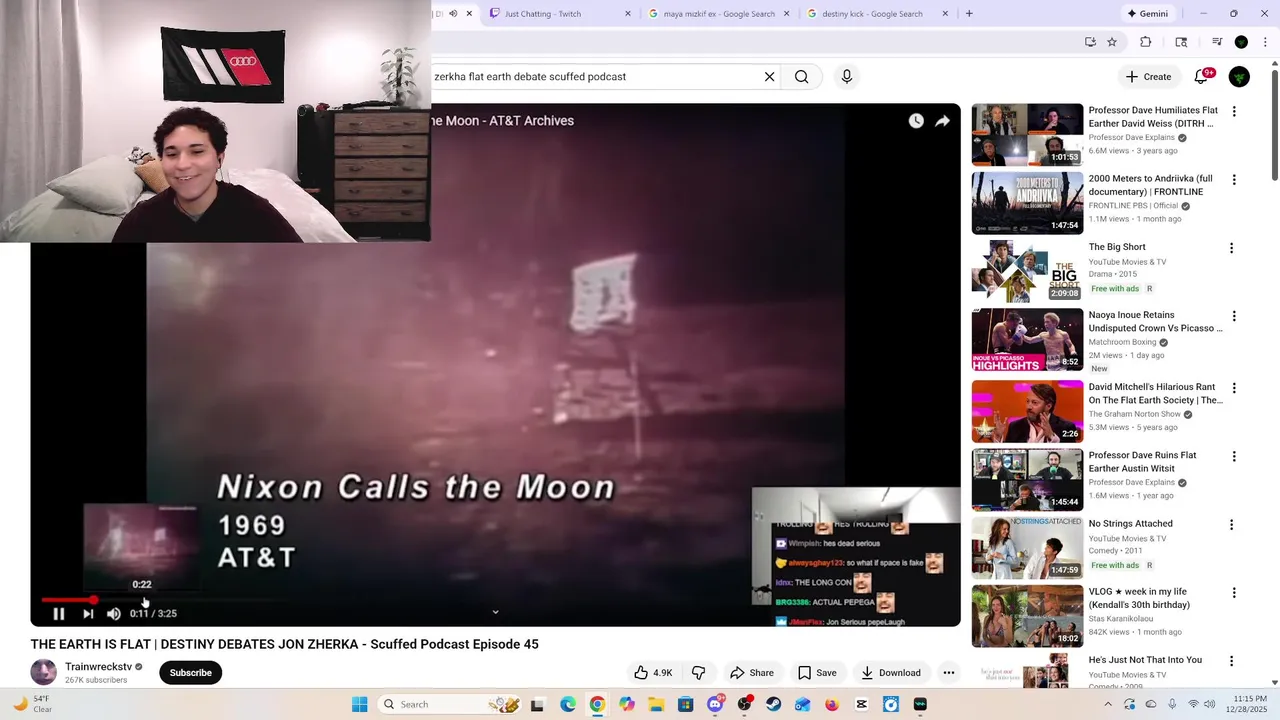Open Gemini in Chrome

click(1147, 14)
